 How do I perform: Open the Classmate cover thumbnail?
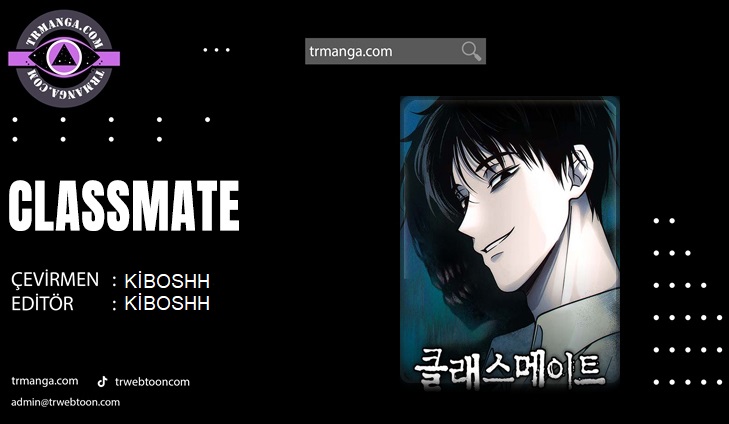tap(510, 243)
